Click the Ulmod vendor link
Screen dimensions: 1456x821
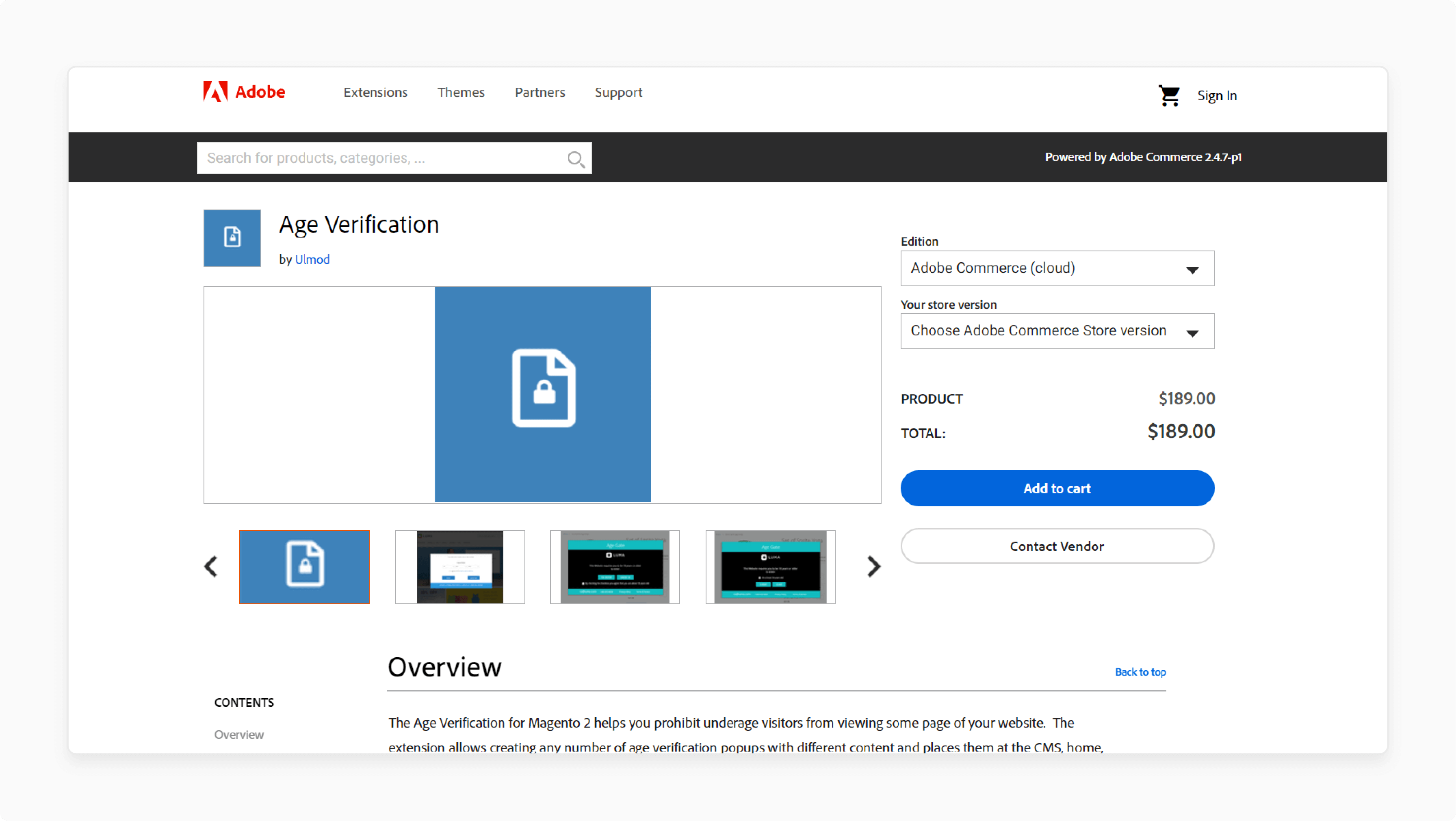[312, 259]
